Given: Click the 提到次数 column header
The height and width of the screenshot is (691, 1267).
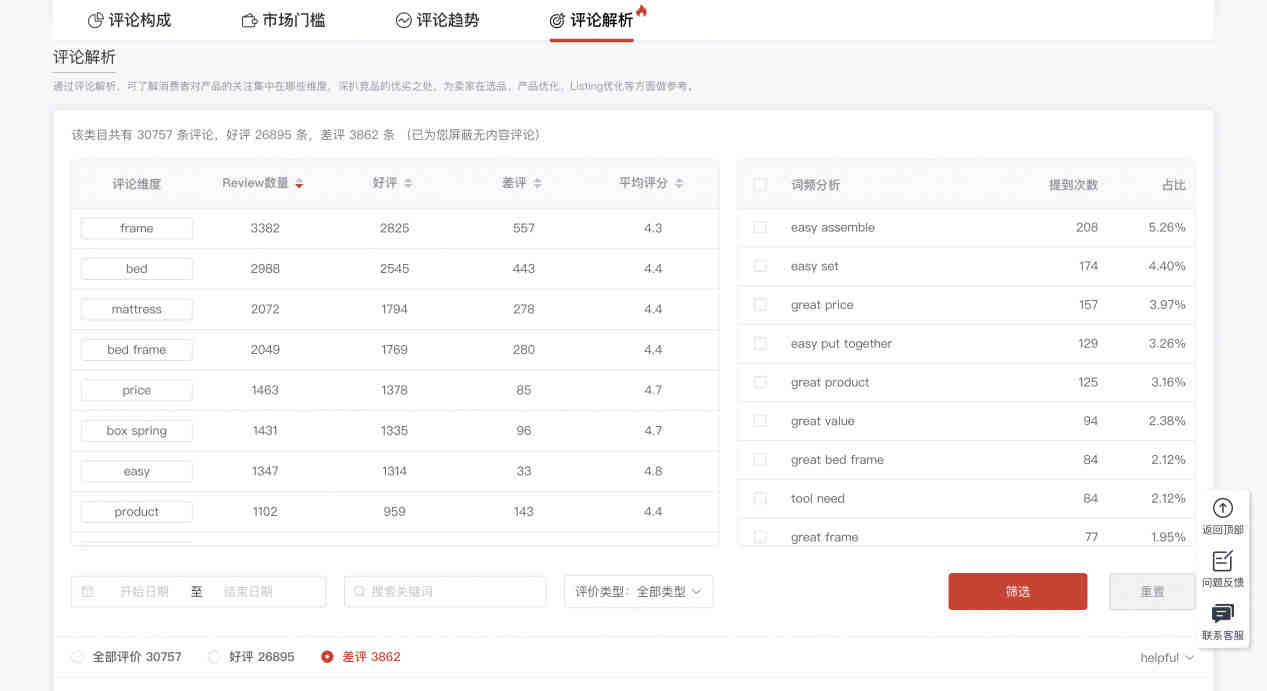Looking at the screenshot, I should tap(1073, 185).
